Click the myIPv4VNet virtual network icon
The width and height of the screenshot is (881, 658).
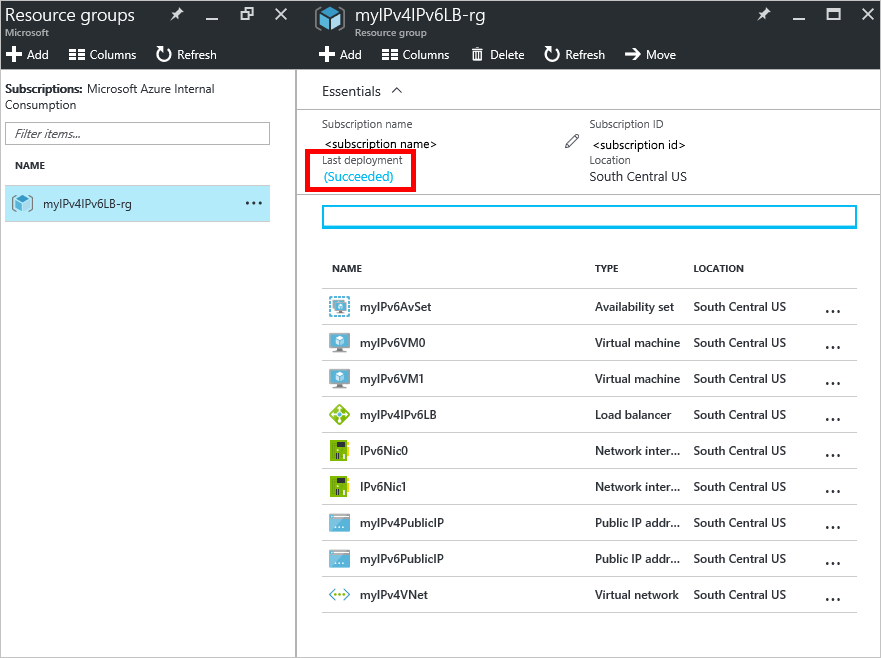(x=339, y=595)
